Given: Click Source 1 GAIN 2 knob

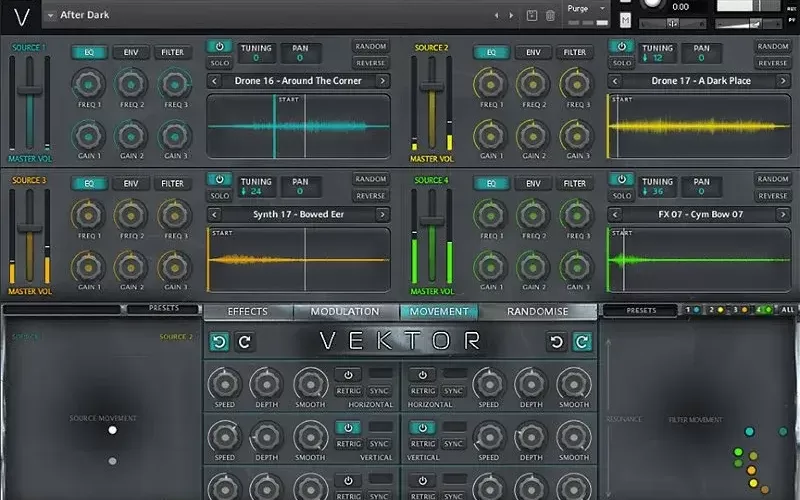Looking at the screenshot, I should click(x=131, y=136).
